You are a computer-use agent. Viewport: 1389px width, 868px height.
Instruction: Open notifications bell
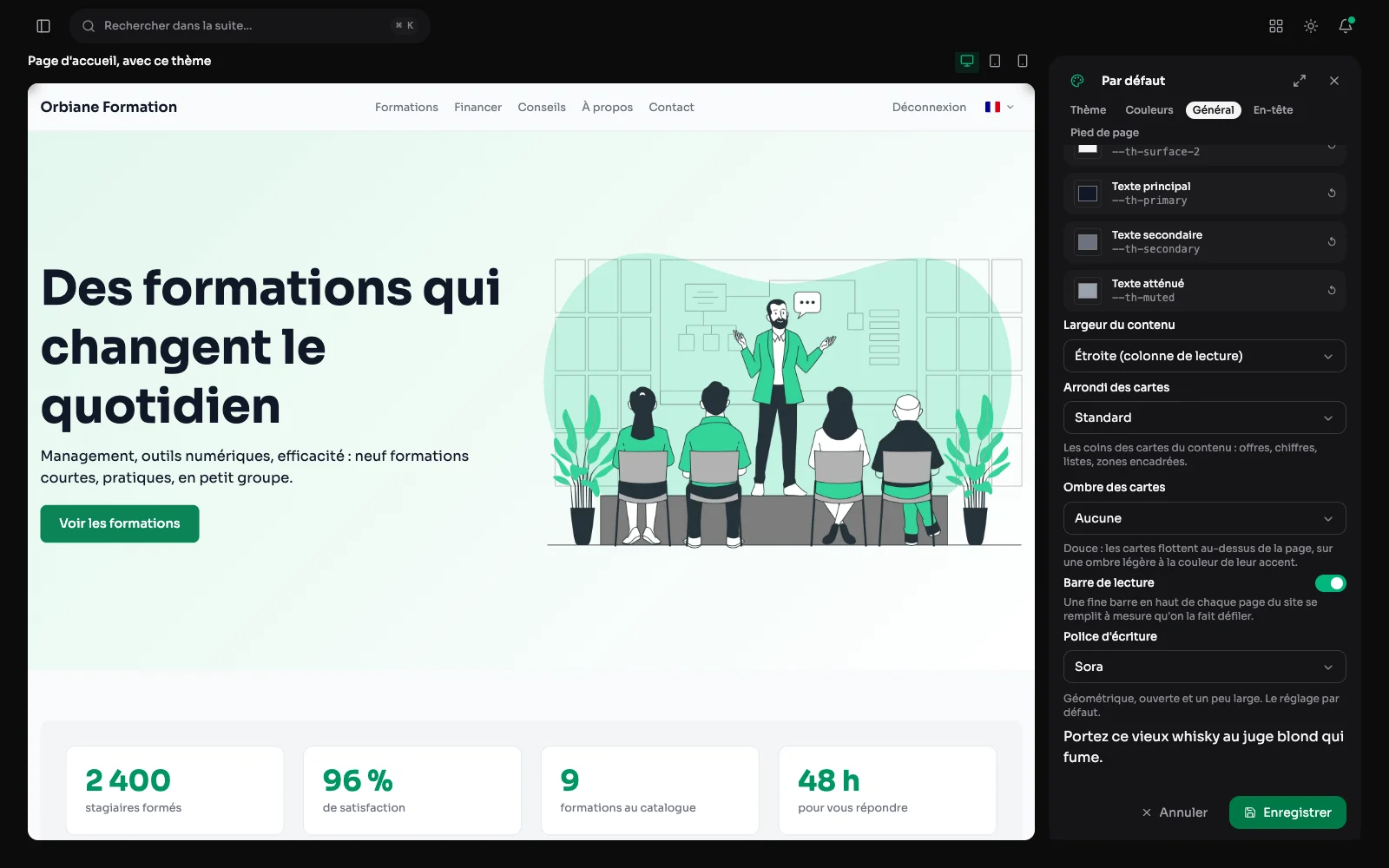click(x=1346, y=26)
